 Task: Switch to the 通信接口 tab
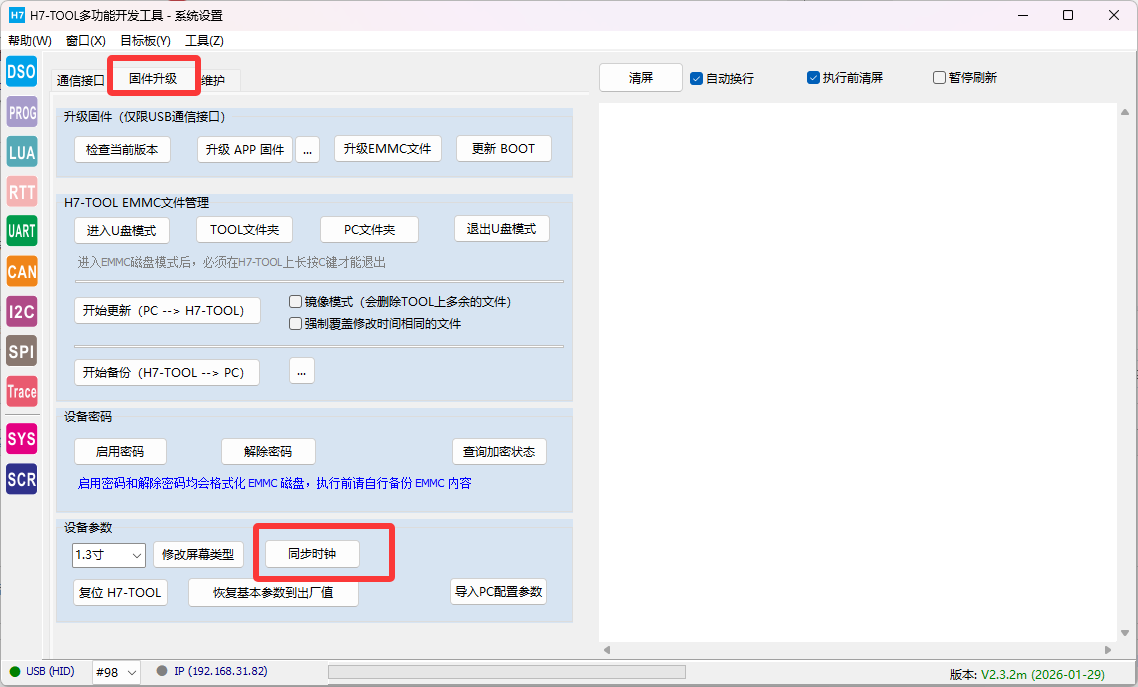click(80, 80)
